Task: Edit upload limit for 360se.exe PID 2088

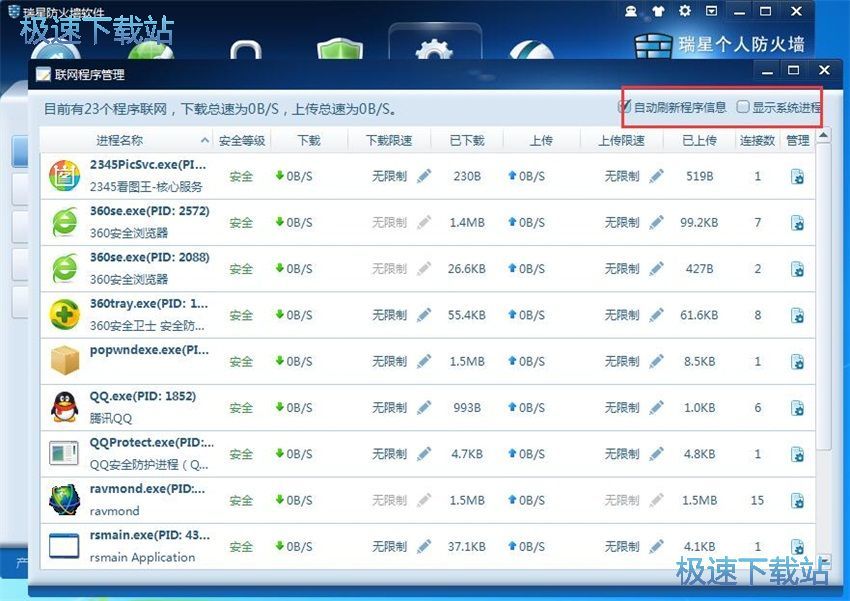Action: tap(656, 269)
